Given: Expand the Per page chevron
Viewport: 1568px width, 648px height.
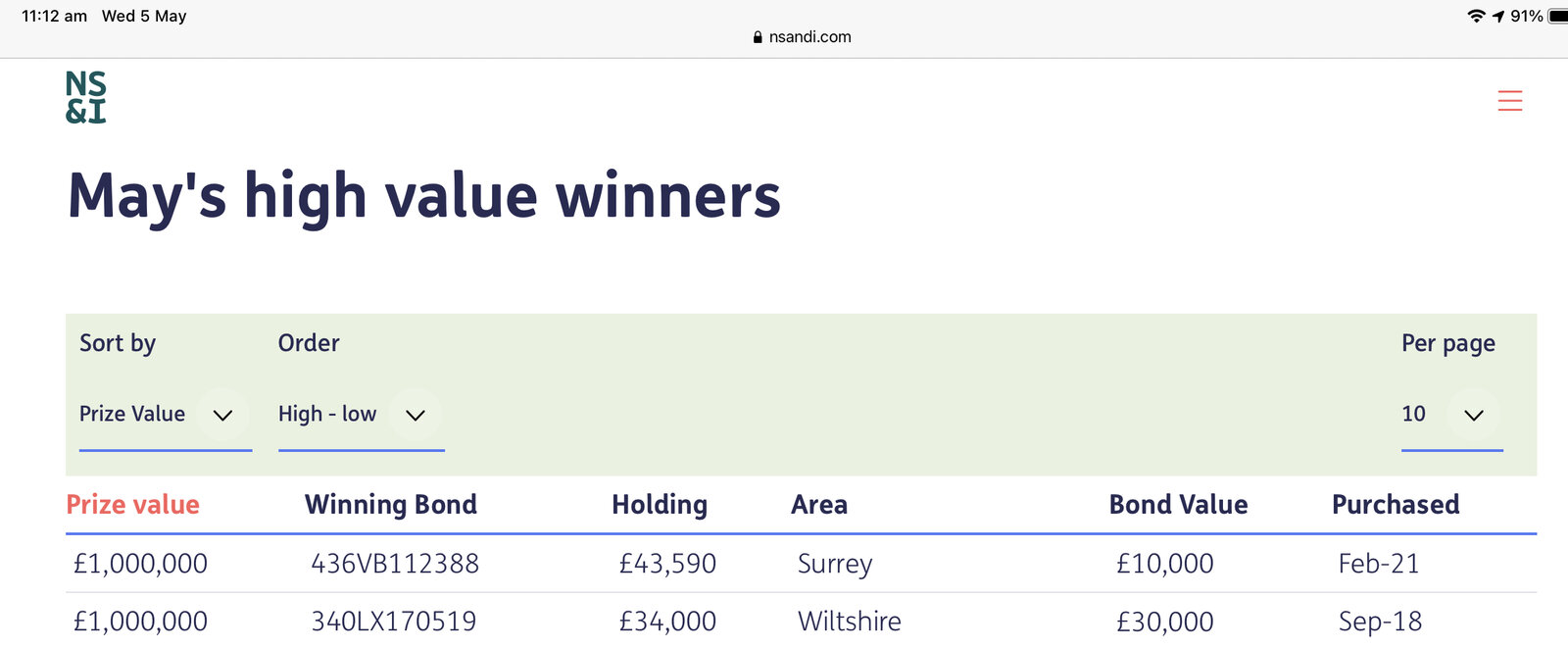Looking at the screenshot, I should [1474, 415].
